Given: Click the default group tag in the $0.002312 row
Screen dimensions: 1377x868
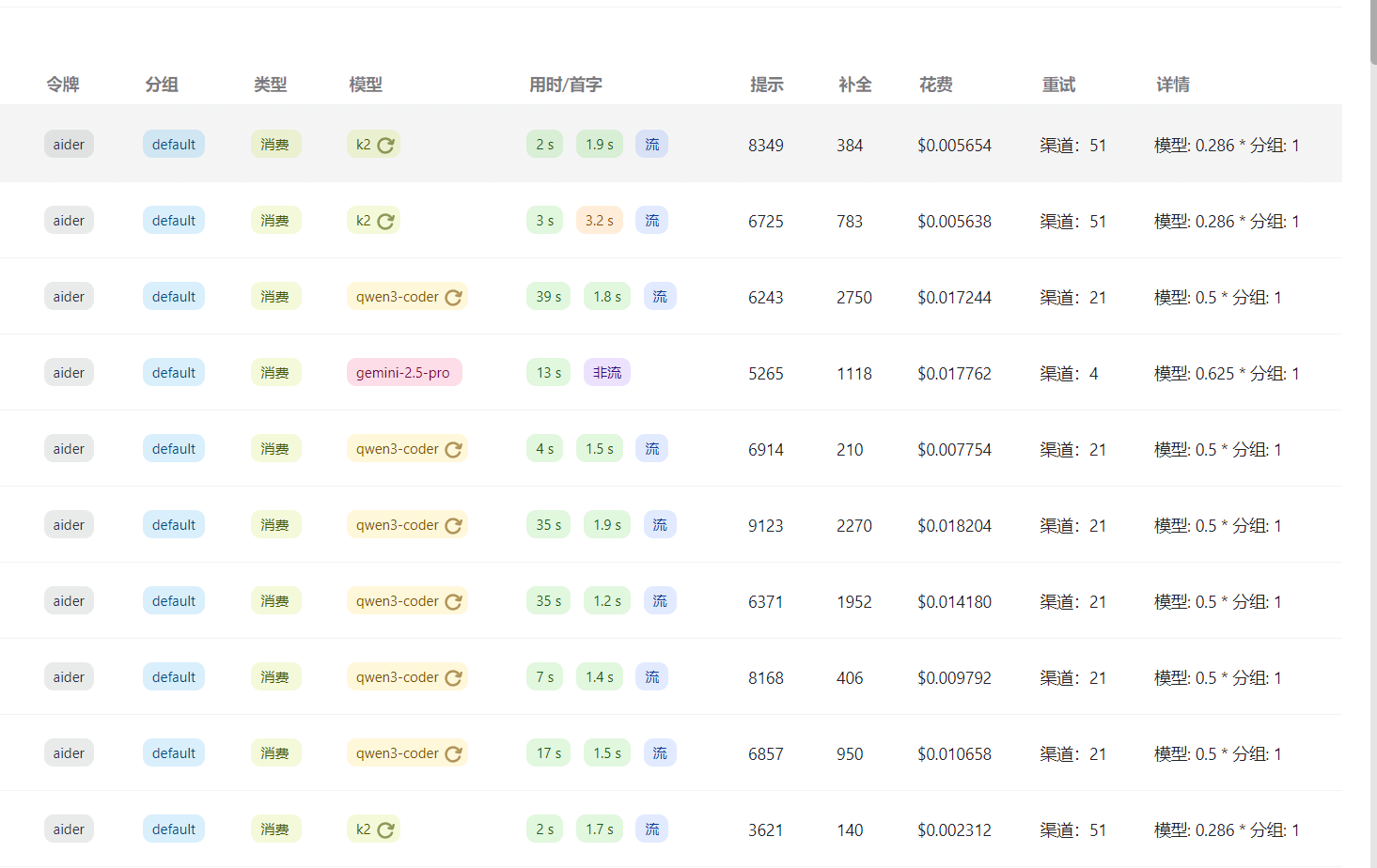Looking at the screenshot, I should [x=174, y=829].
